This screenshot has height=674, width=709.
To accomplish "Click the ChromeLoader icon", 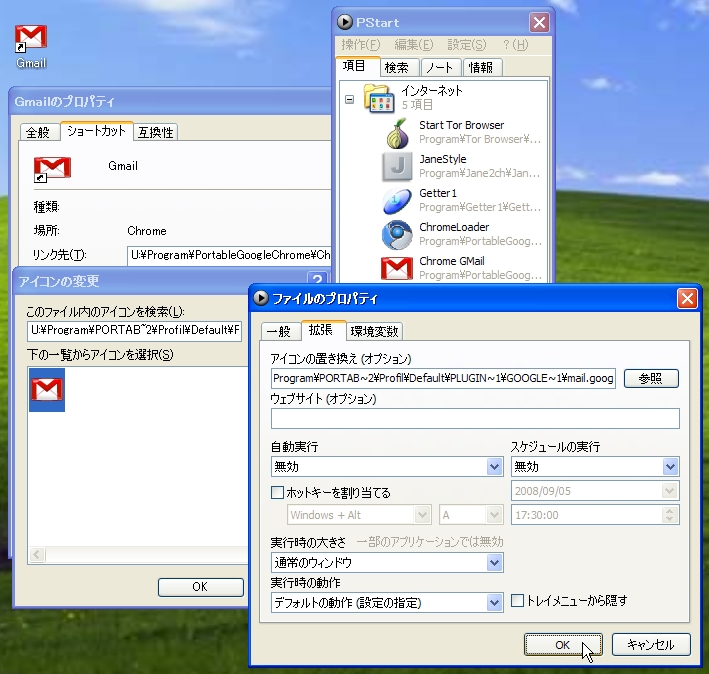I will coord(397,235).
